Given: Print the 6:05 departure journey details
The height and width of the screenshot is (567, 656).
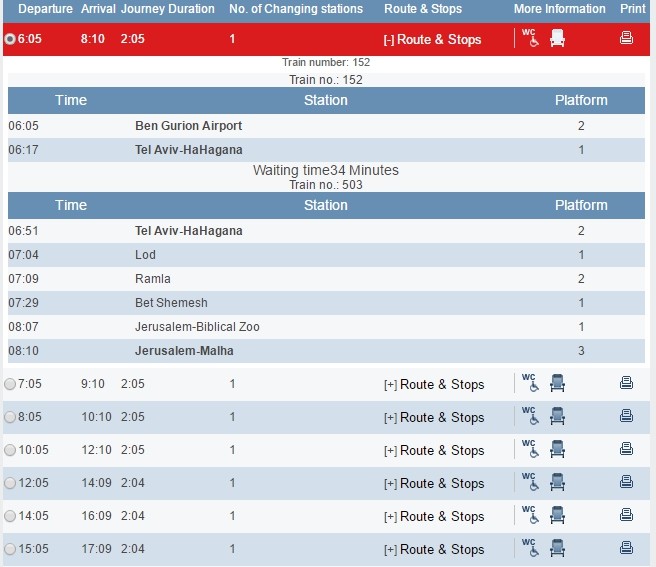Looking at the screenshot, I should 626,39.
